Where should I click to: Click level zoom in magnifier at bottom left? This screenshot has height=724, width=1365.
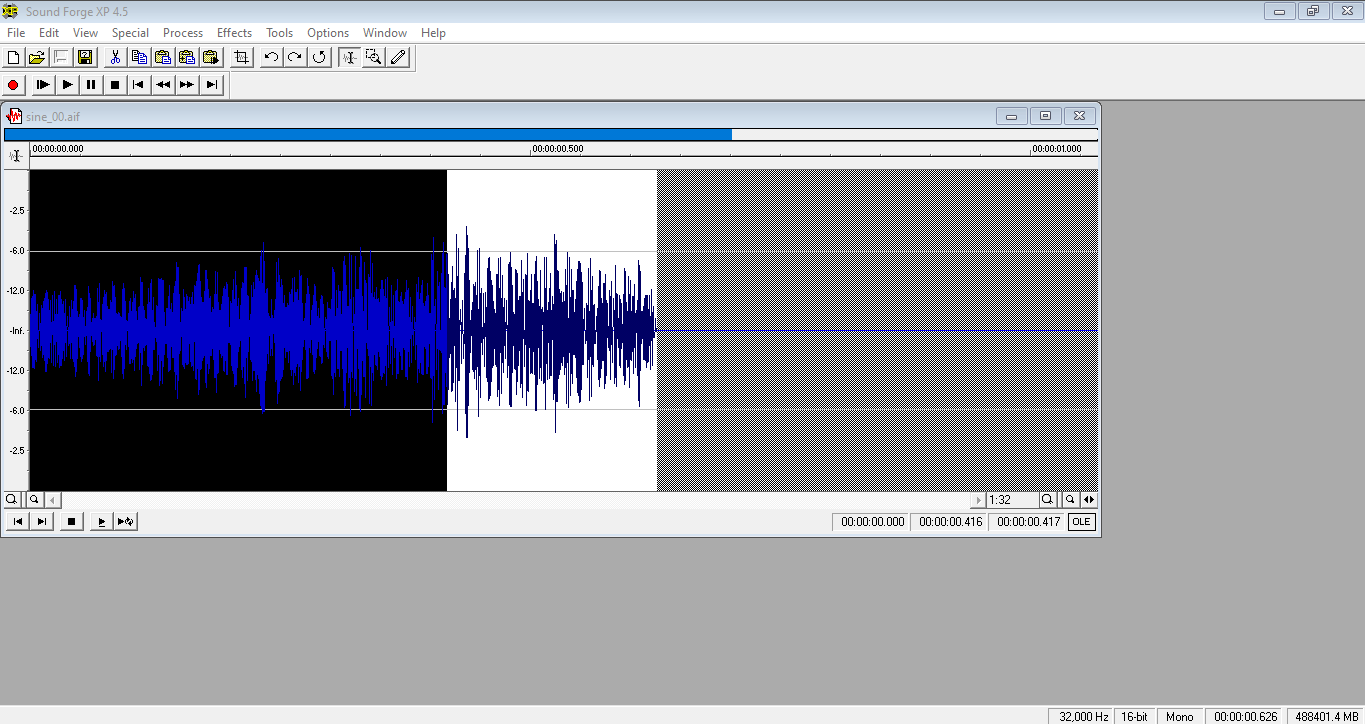click(x=12, y=499)
